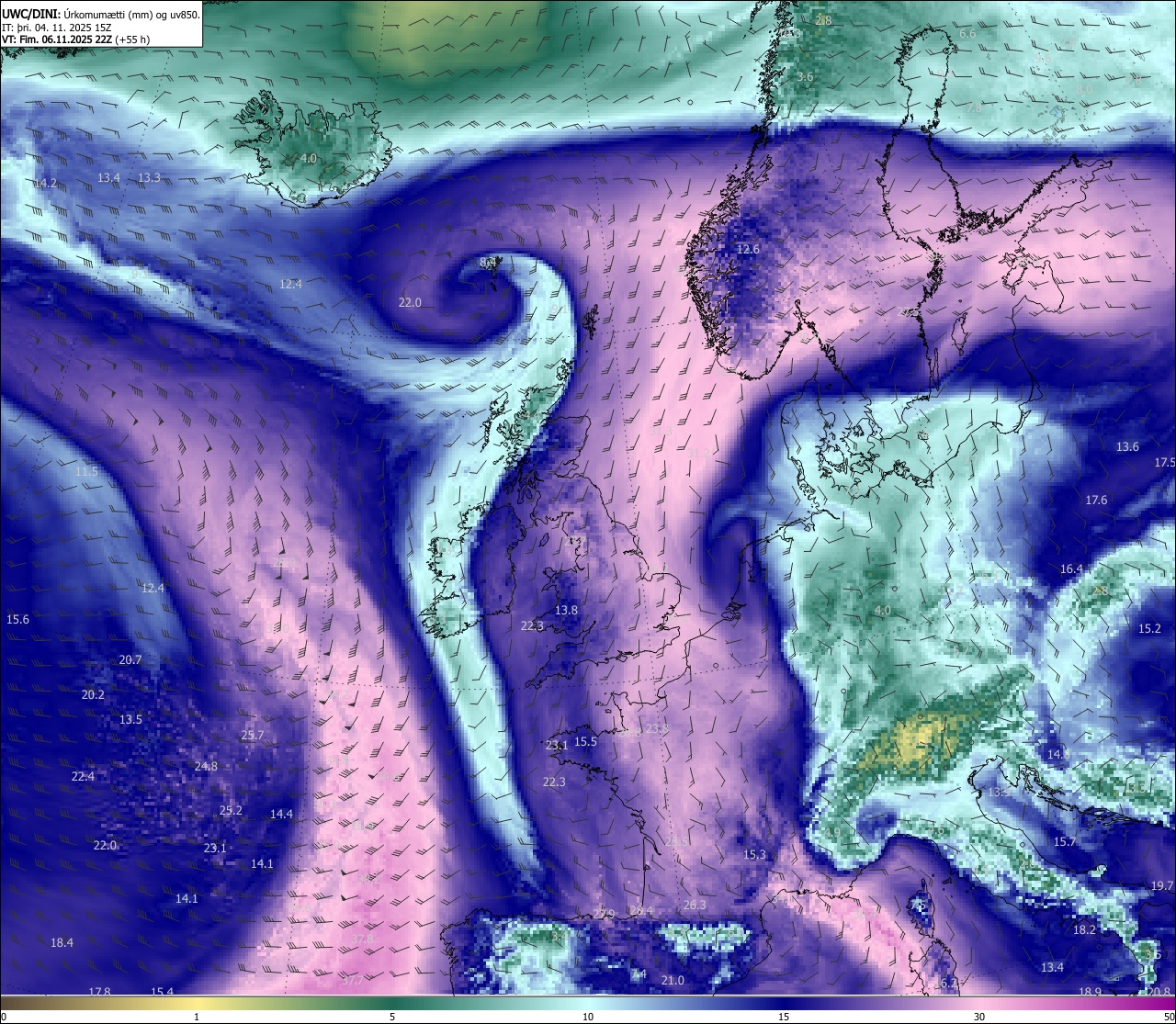This screenshot has height=1024, width=1176.
Task: Click the 22.4 value over the Atlantic
Action: tap(83, 777)
